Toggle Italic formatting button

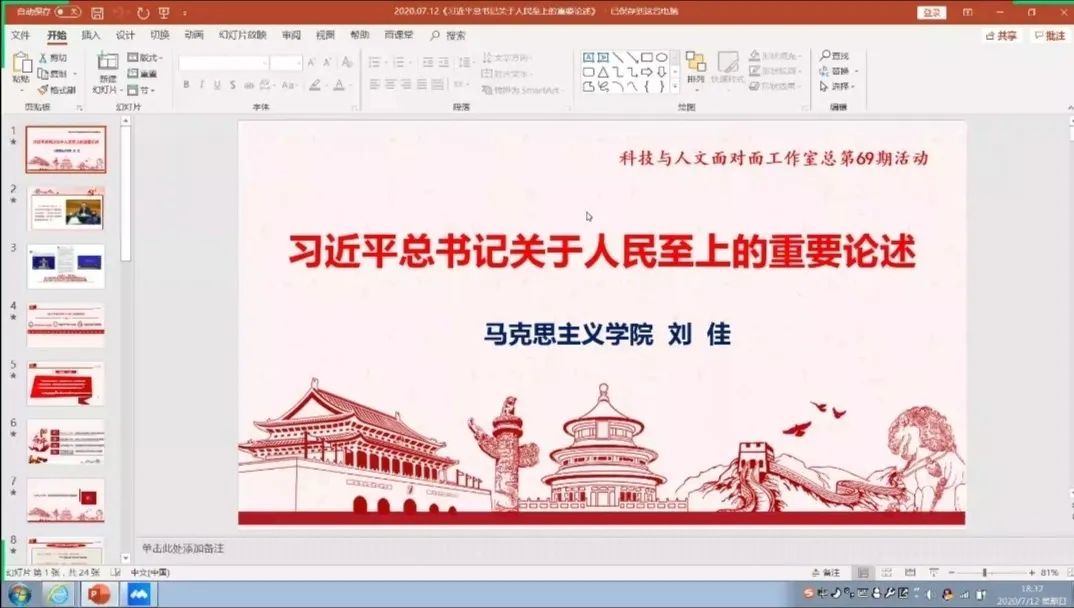click(201, 85)
